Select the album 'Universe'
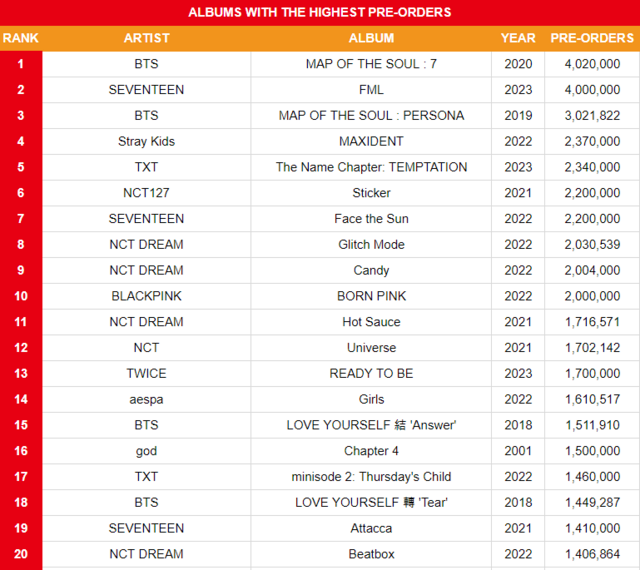This screenshot has width=640, height=570. [x=371, y=347]
